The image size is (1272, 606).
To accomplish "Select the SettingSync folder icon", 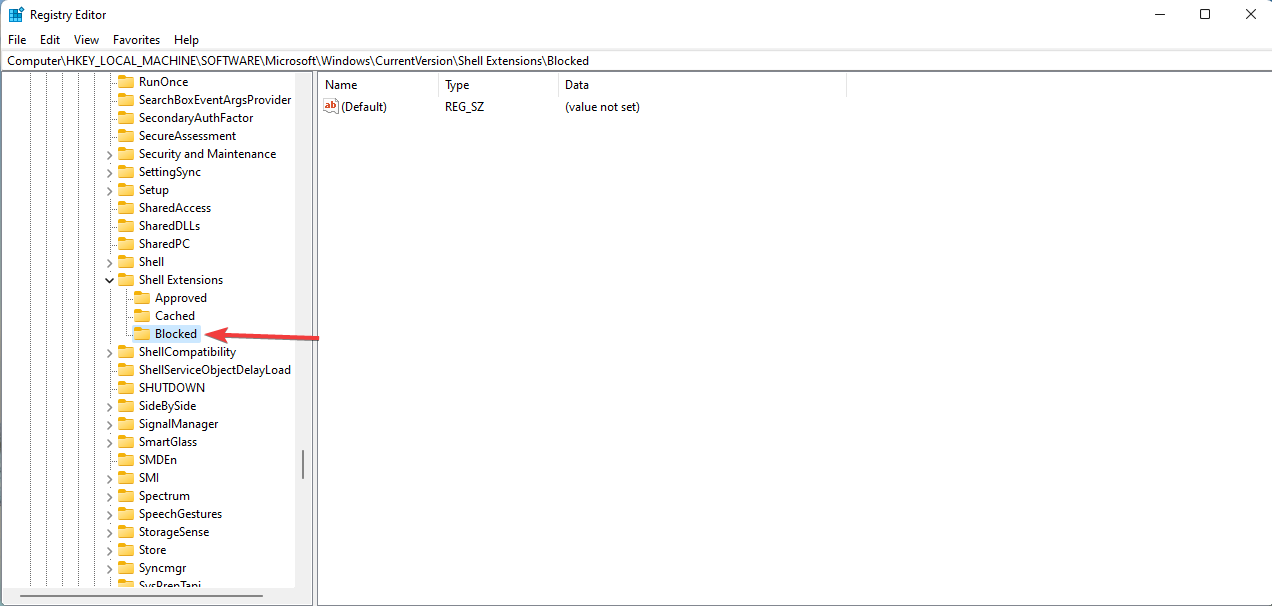I will pyautogui.click(x=125, y=172).
